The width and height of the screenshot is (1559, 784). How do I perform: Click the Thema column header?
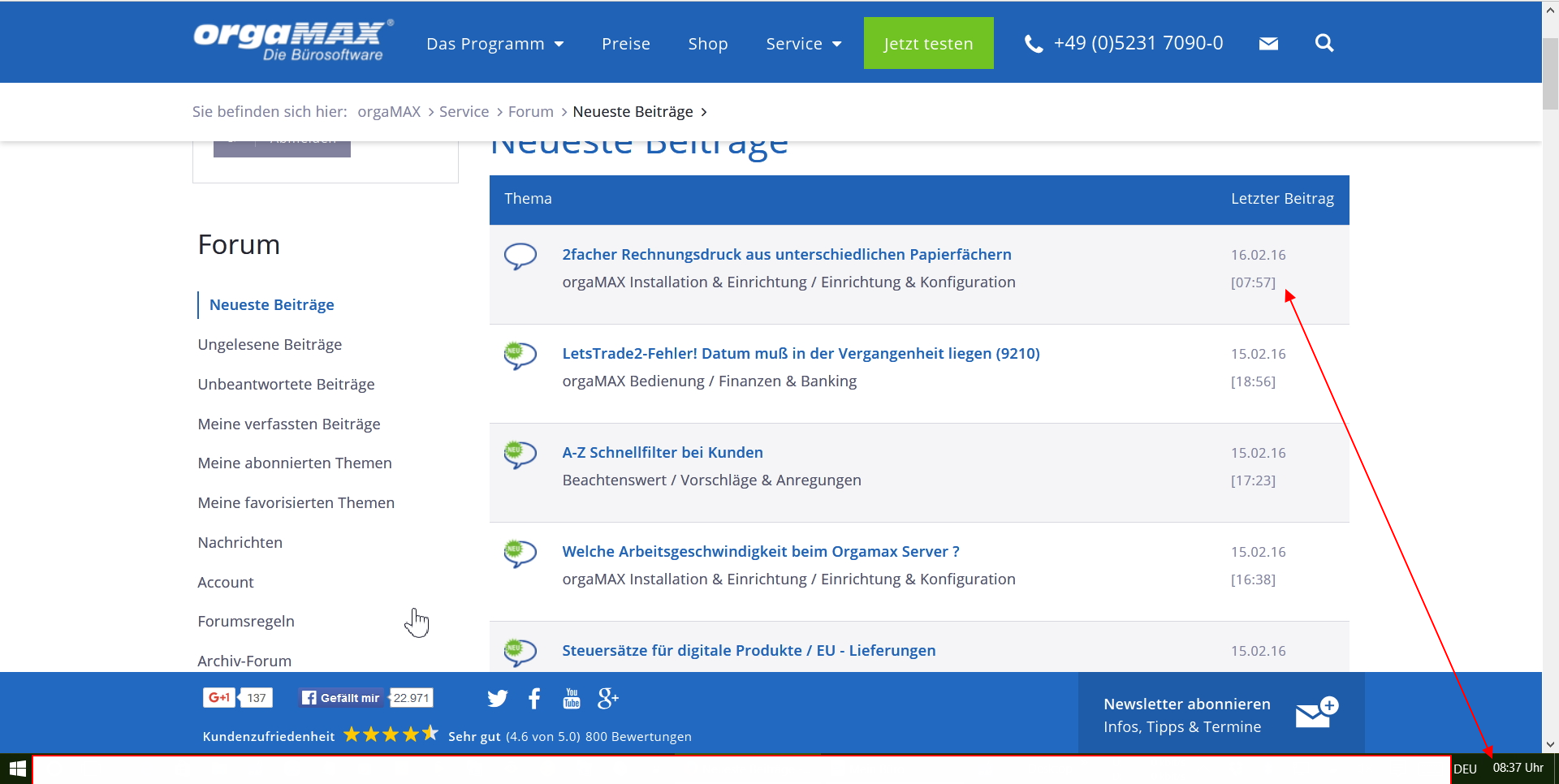[x=528, y=199]
